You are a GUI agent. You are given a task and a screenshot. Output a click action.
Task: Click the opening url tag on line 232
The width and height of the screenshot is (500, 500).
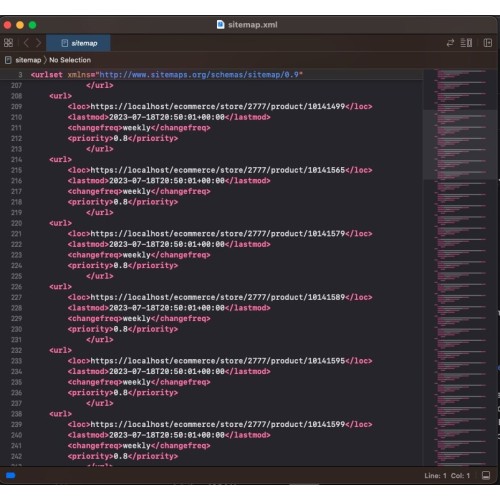click(x=60, y=350)
